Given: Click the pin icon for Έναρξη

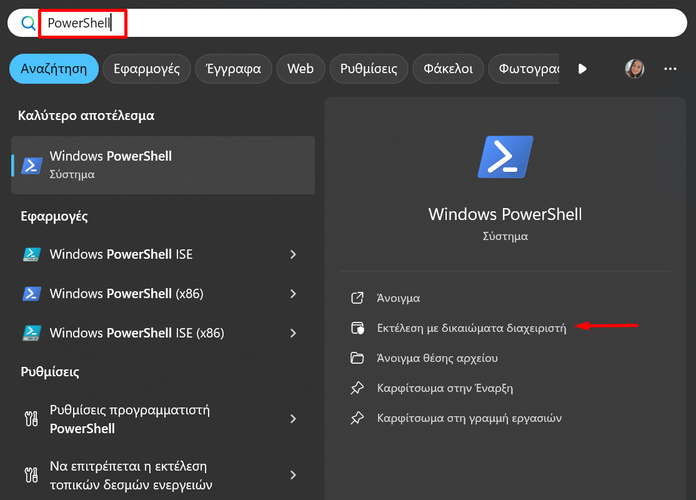Looking at the screenshot, I should click(x=357, y=388).
